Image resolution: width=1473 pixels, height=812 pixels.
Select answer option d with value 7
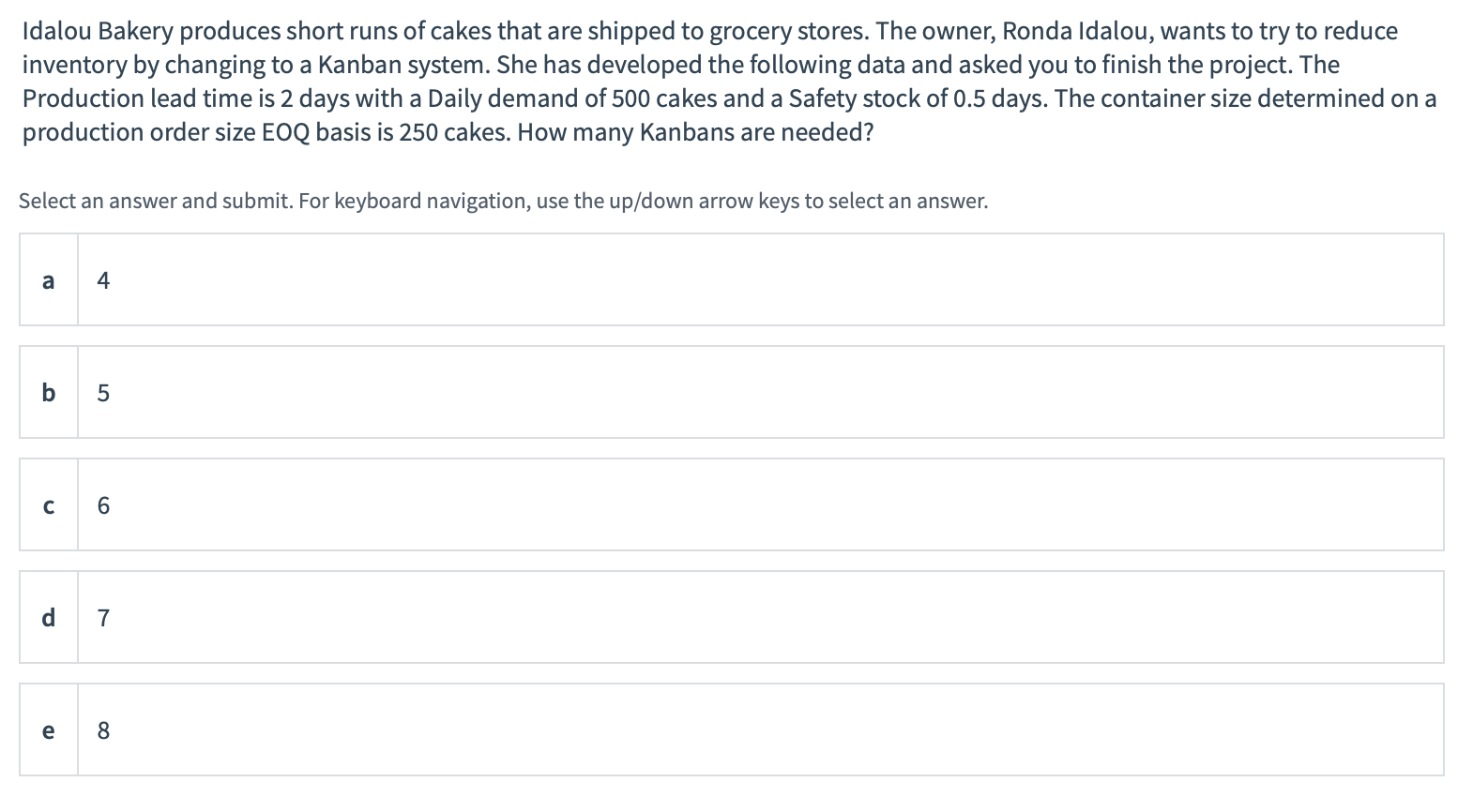tap(760, 618)
